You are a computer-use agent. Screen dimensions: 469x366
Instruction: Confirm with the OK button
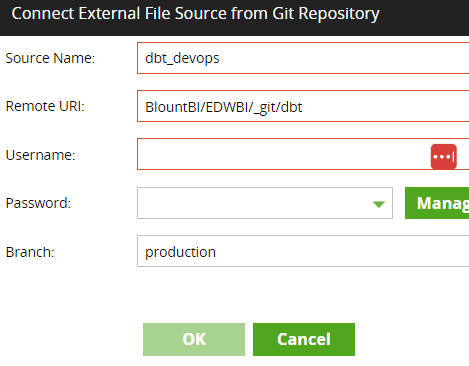194,339
